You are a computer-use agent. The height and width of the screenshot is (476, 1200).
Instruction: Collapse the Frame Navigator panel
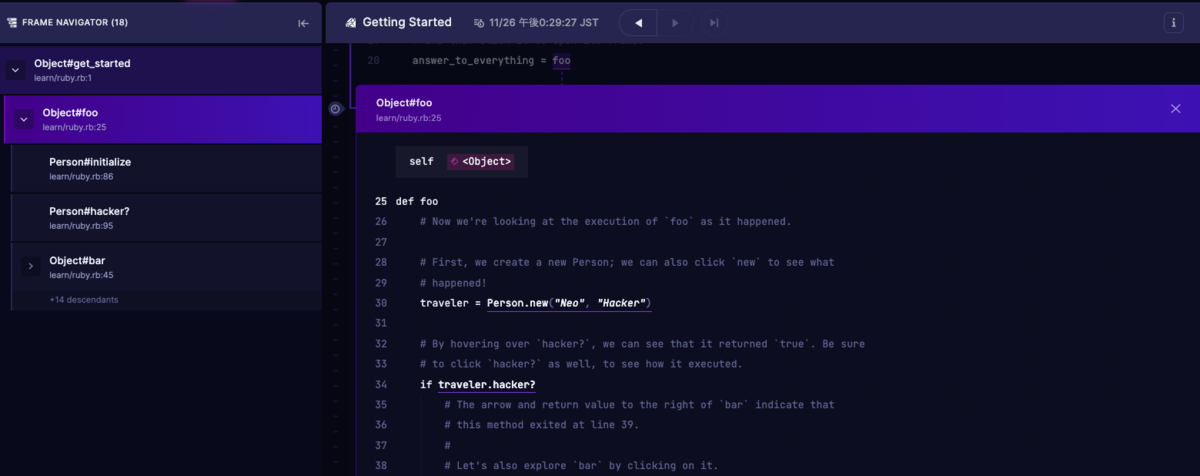[x=303, y=23]
